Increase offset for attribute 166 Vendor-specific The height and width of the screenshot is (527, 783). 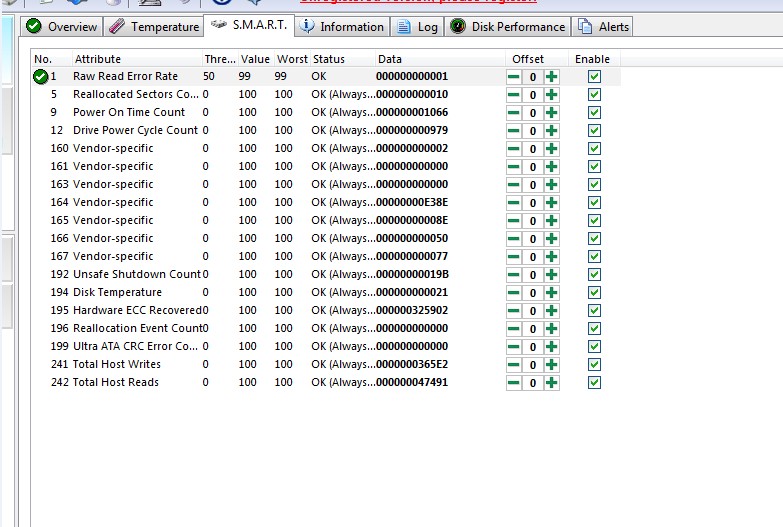(551, 239)
